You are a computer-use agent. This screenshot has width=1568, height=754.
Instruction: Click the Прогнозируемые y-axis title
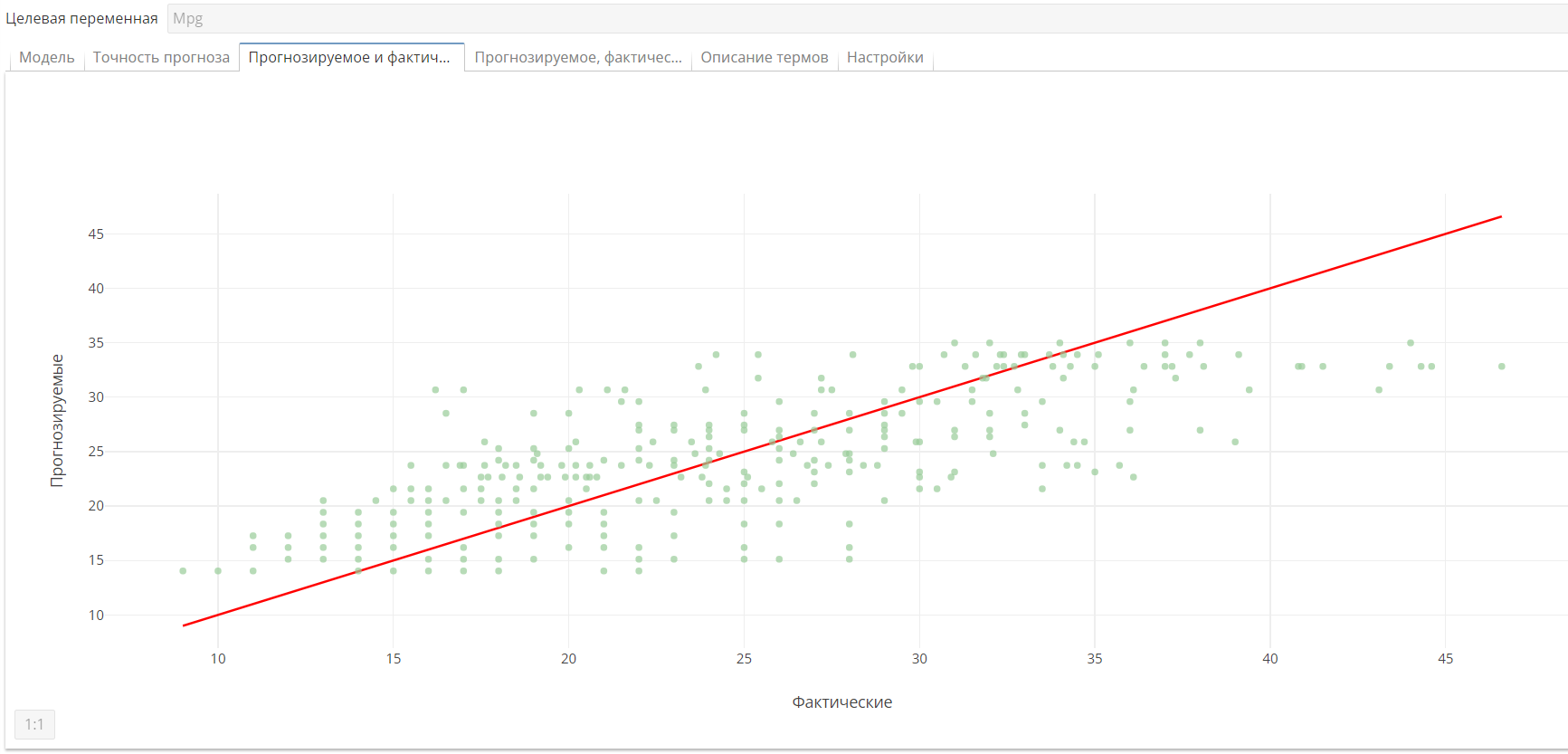58,421
